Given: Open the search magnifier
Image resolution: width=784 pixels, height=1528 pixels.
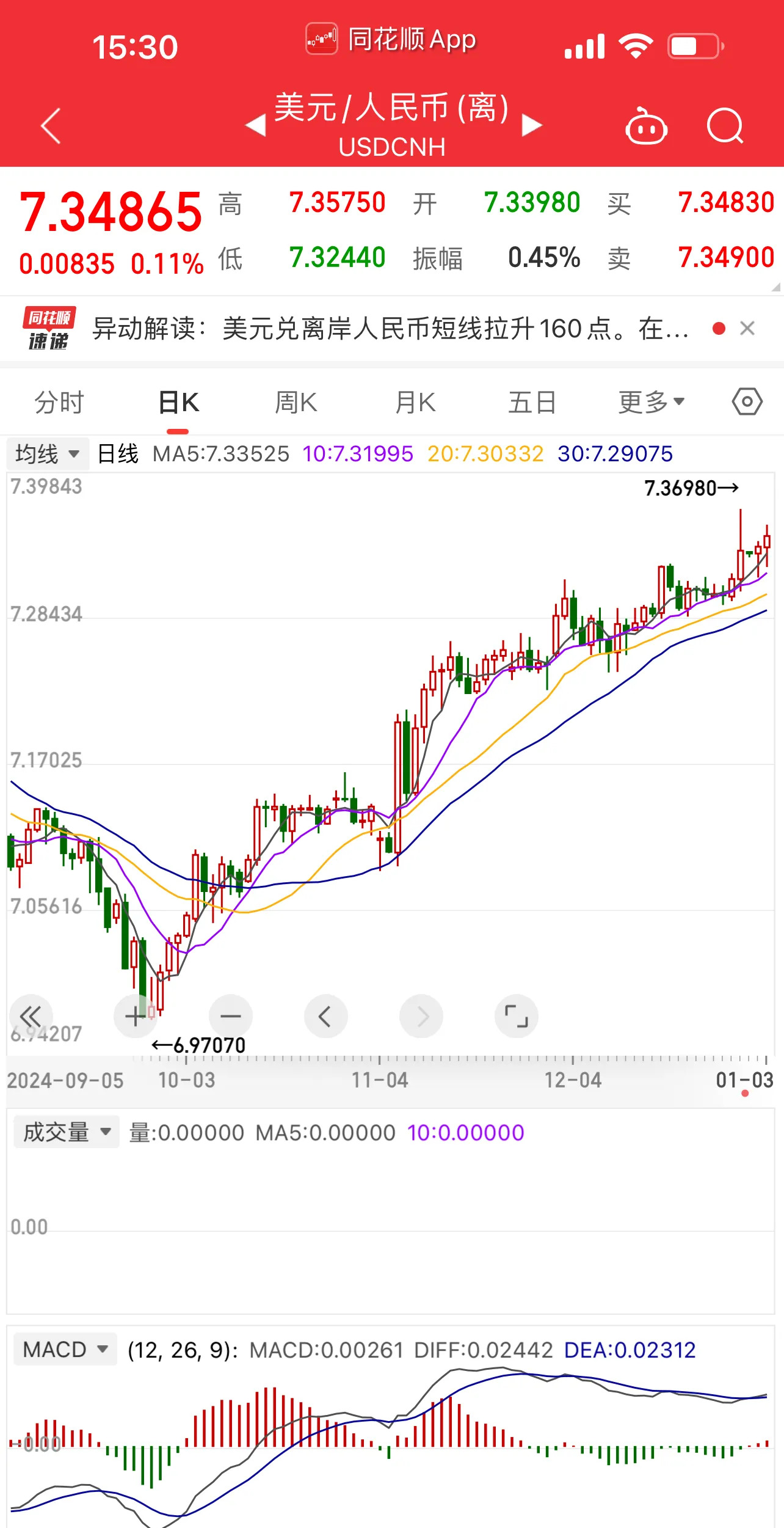Looking at the screenshot, I should coord(725,126).
